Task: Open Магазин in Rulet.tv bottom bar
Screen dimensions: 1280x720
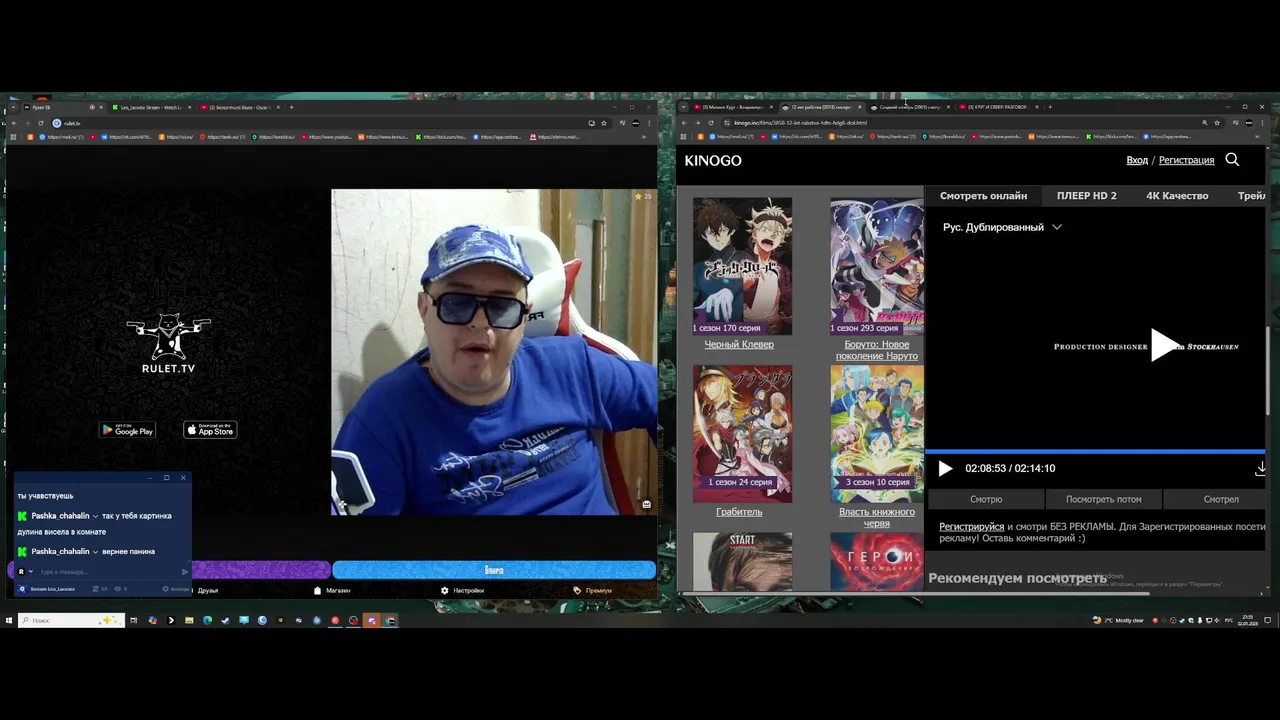Action: coord(332,590)
